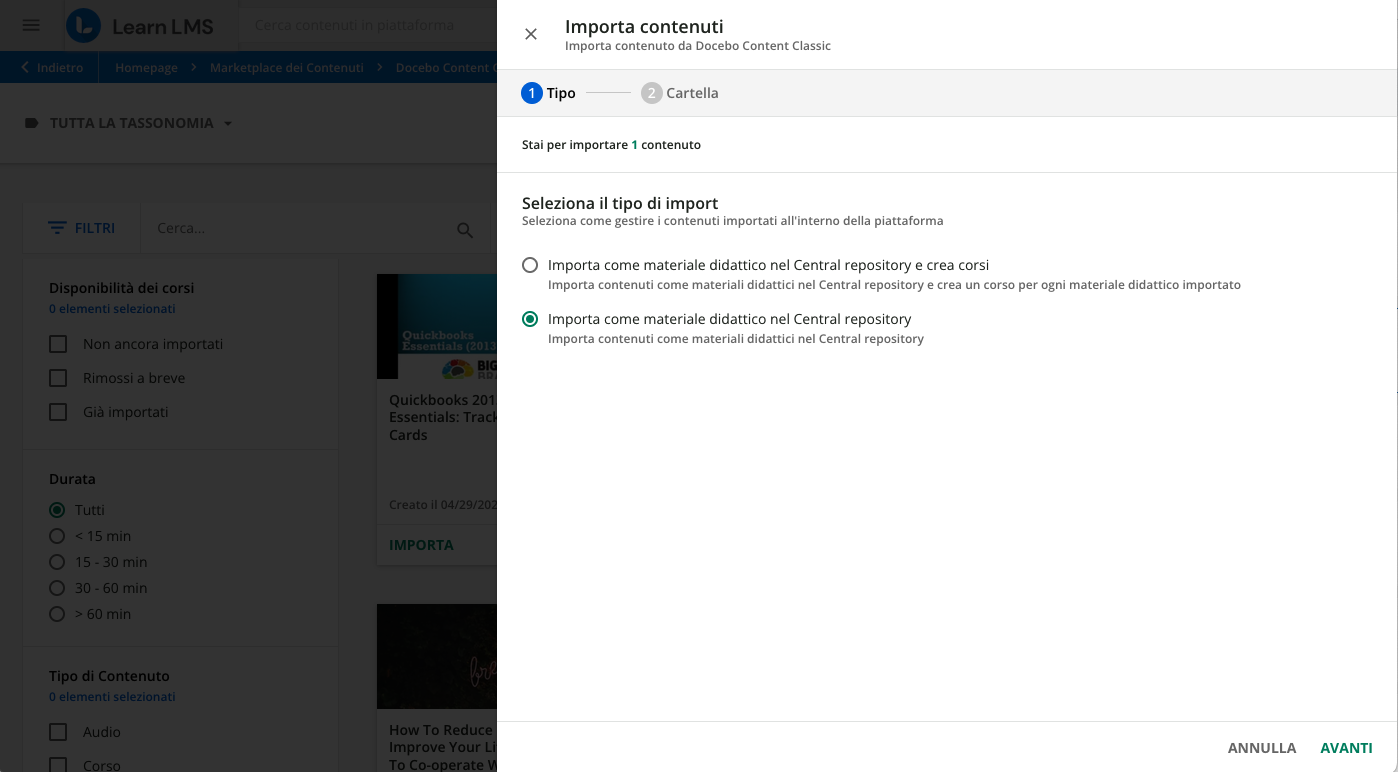
Task: Select the 15 - 30 min duration option
Action: pos(57,562)
